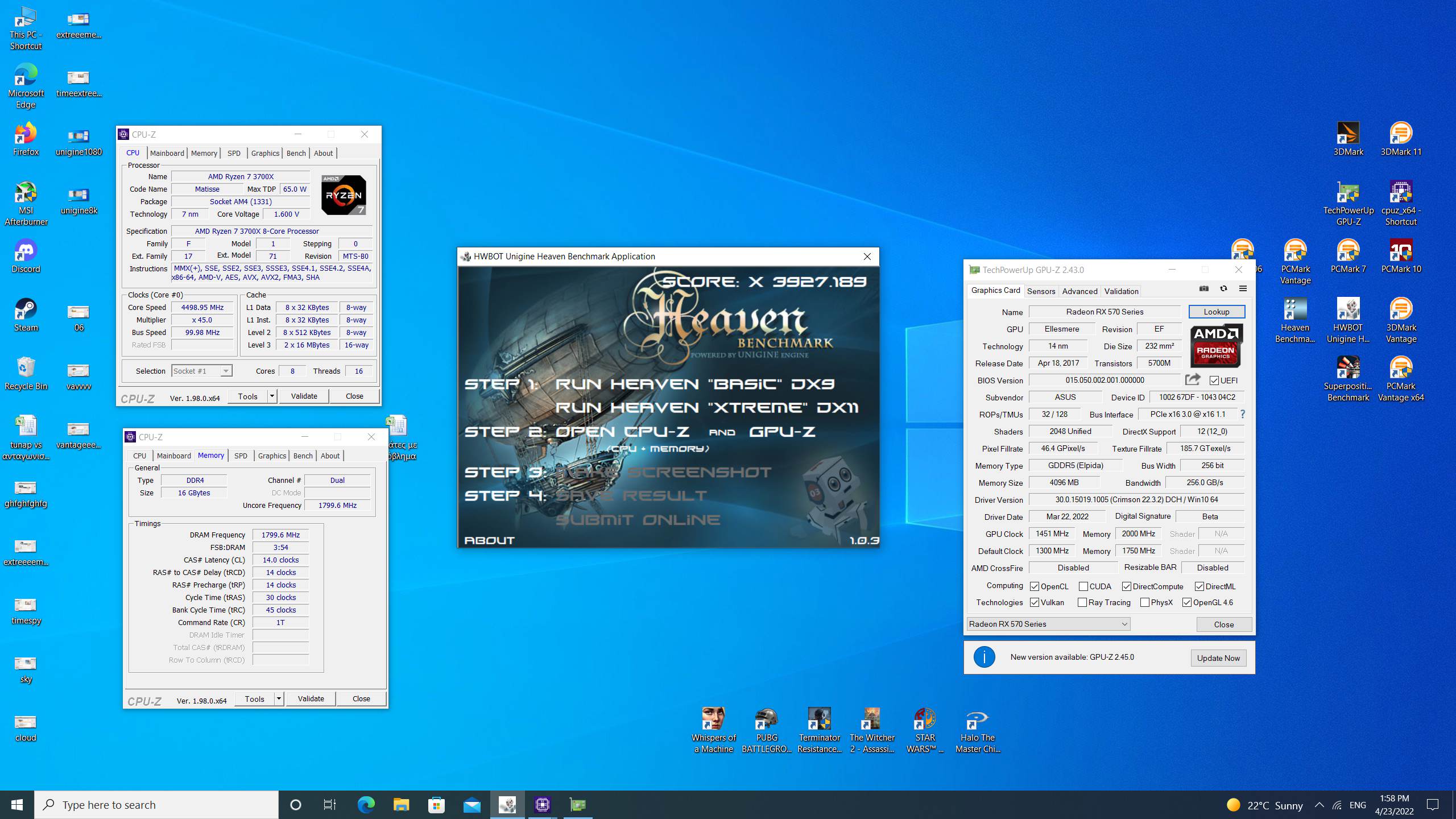Open the GPU-Z hamburger menu
The width and height of the screenshot is (1456, 819).
click(x=1243, y=289)
